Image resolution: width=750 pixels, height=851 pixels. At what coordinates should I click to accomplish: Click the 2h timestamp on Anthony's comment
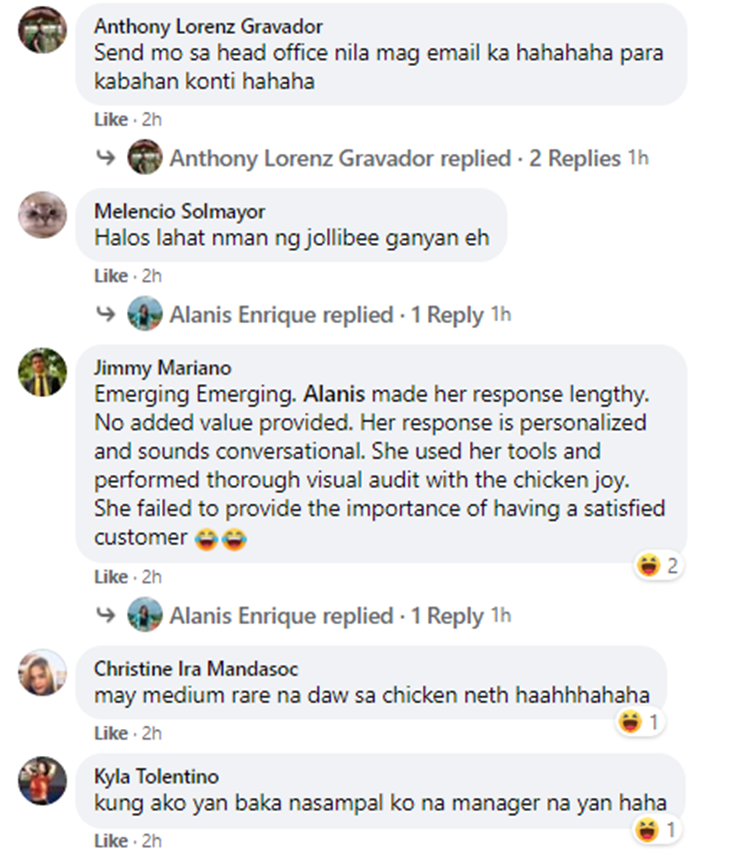(x=152, y=120)
